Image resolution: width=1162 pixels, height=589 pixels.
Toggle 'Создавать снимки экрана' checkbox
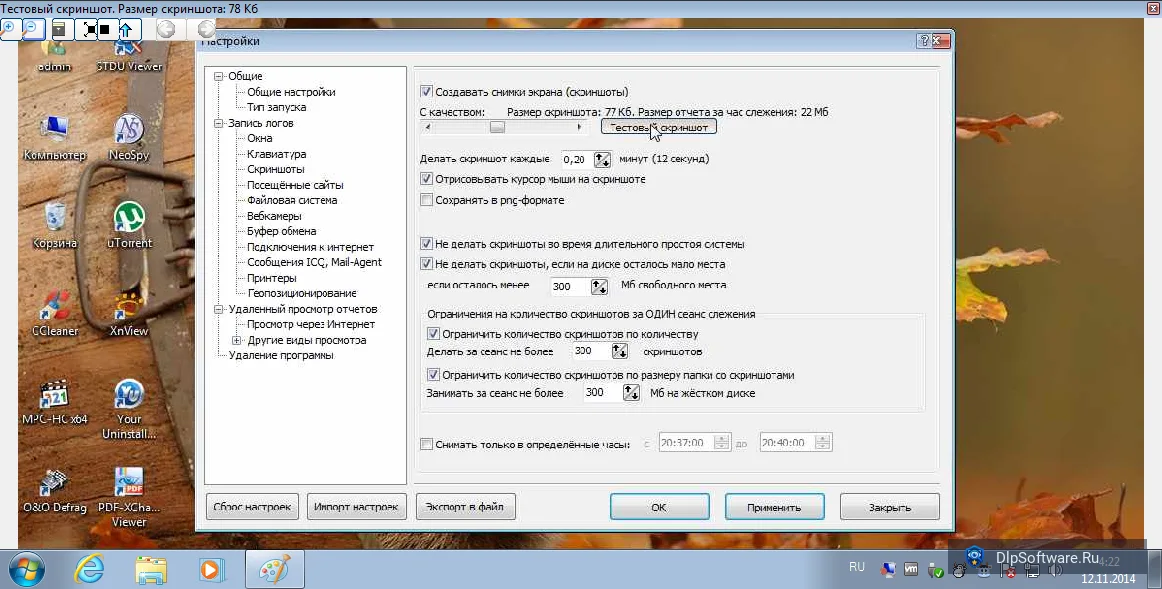click(x=426, y=92)
